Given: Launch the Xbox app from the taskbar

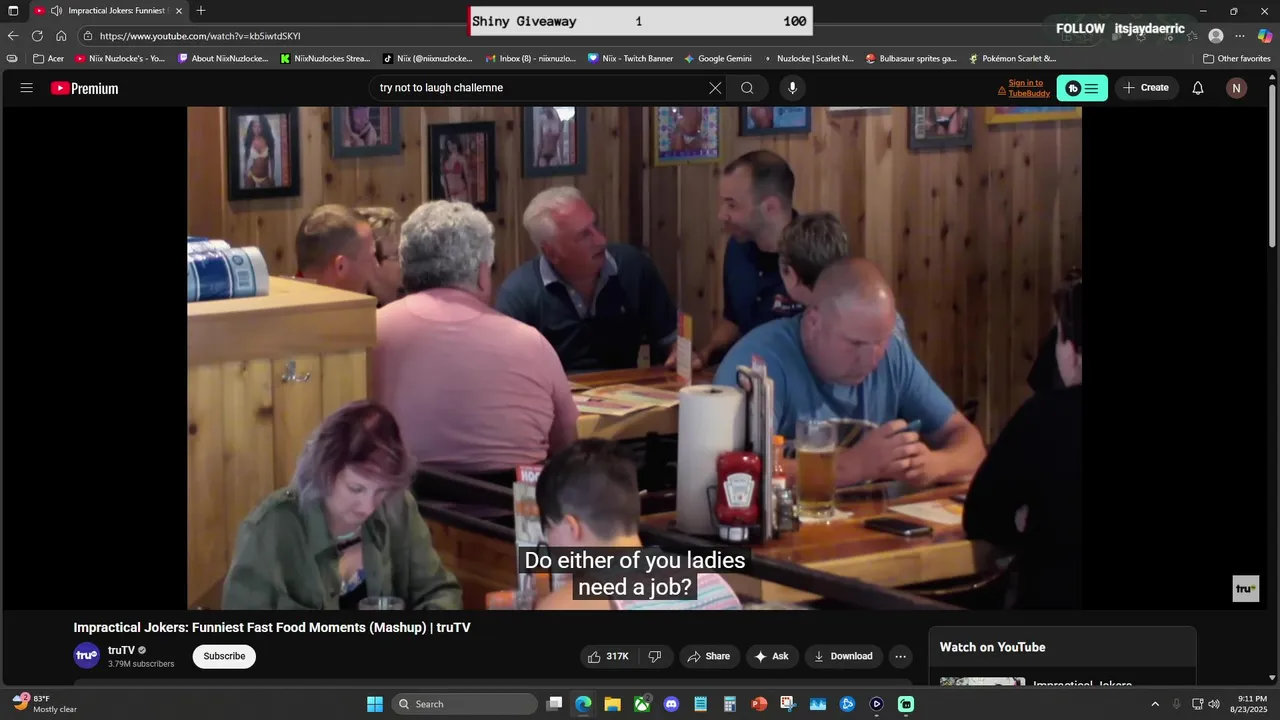Looking at the screenshot, I should tap(642, 704).
